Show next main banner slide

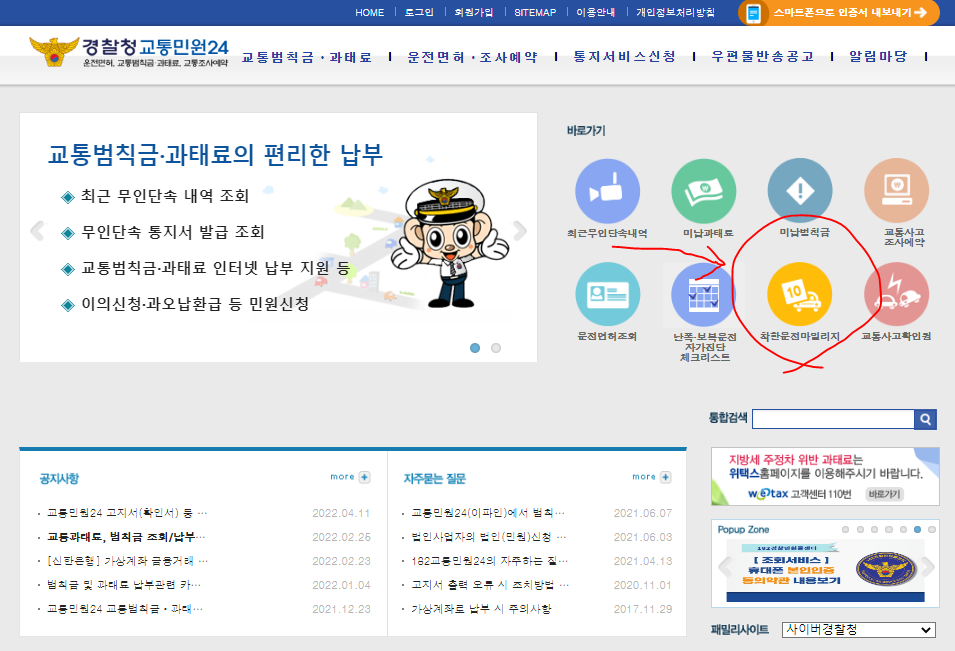click(x=520, y=231)
